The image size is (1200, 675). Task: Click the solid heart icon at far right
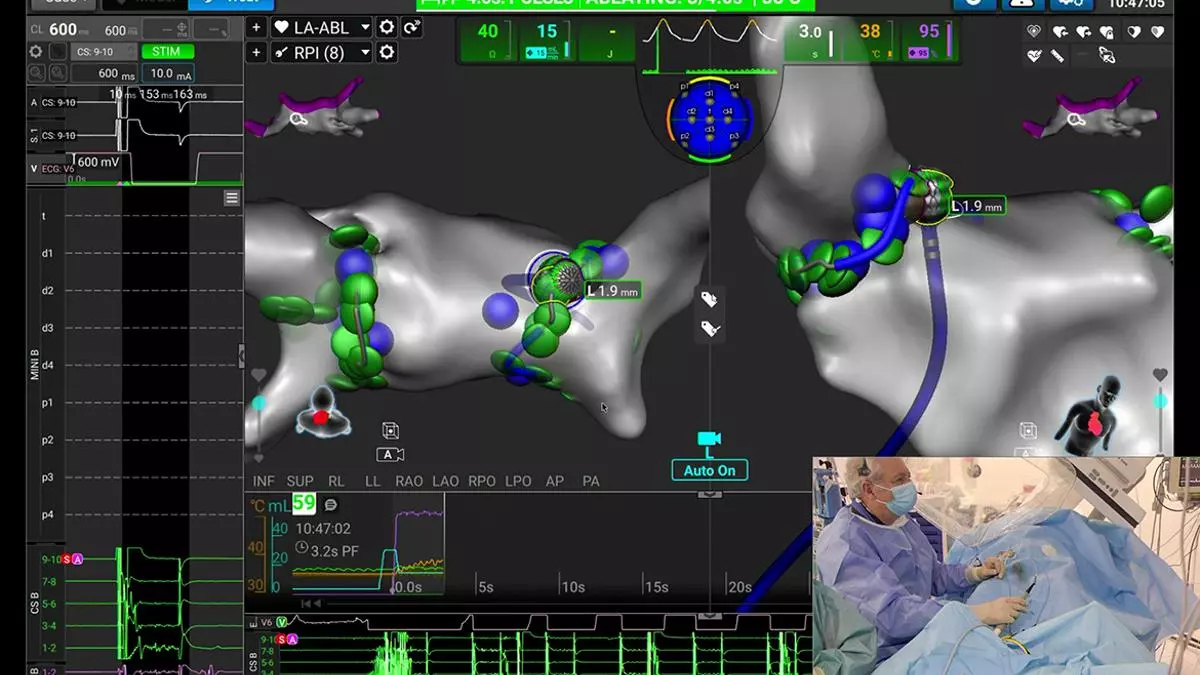click(x=1158, y=32)
